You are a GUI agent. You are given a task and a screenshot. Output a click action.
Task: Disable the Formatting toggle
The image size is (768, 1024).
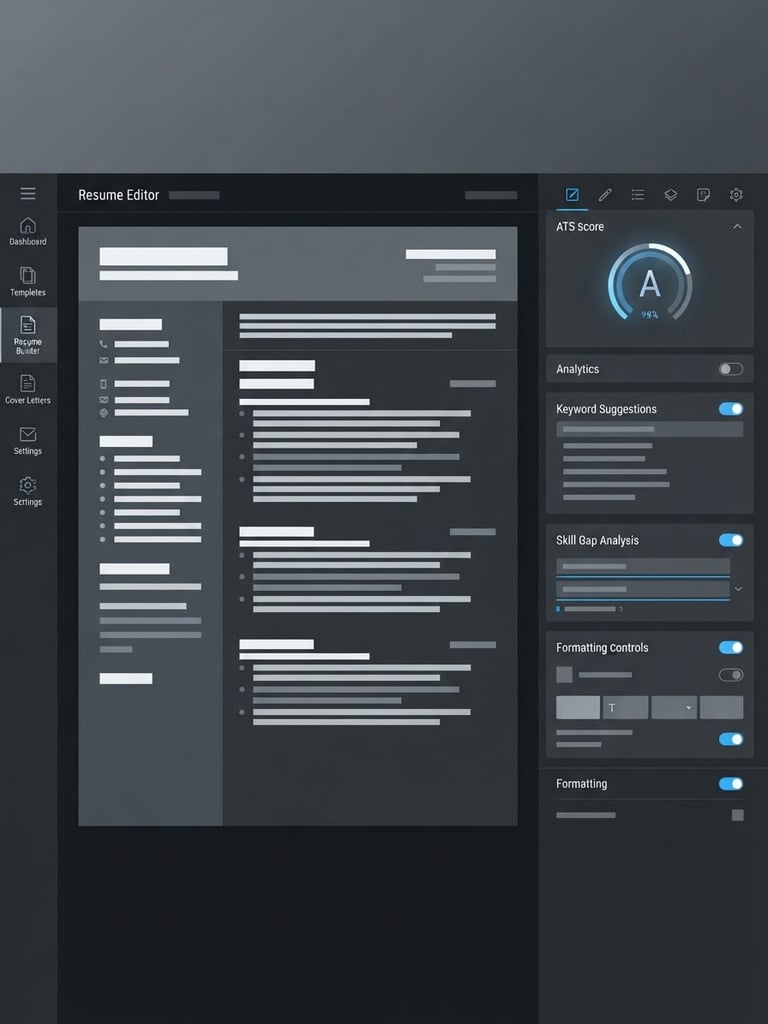[731, 784]
